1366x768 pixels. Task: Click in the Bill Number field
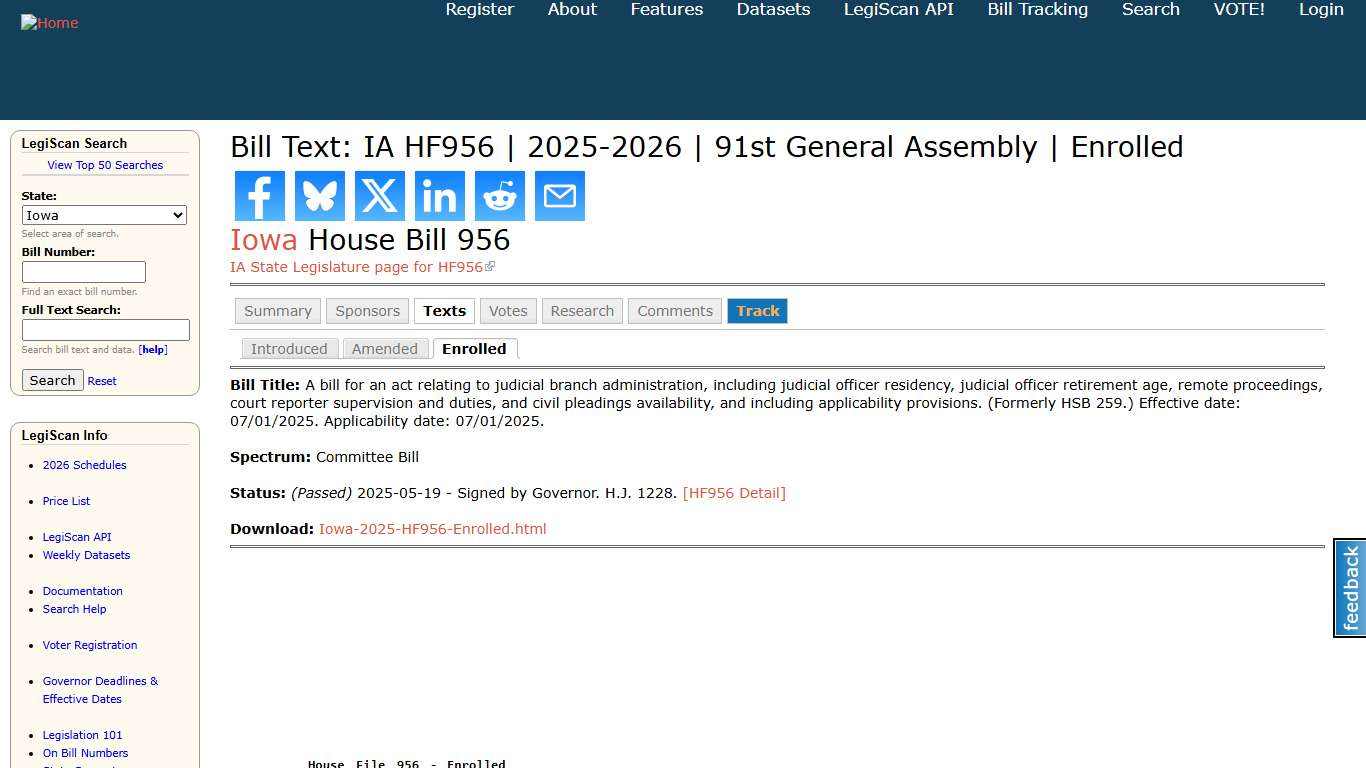coord(84,271)
